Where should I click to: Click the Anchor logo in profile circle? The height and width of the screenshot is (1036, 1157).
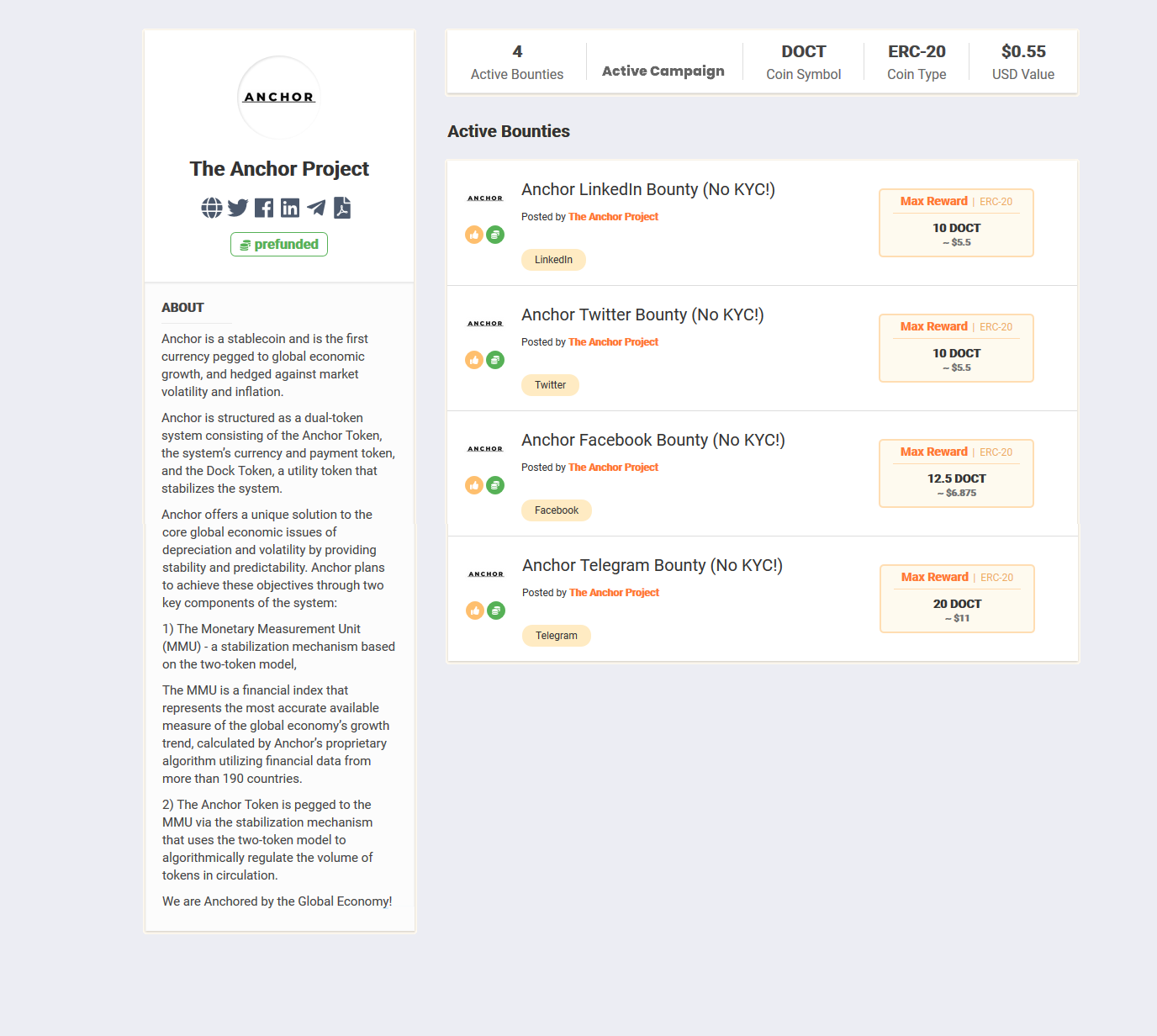click(279, 98)
